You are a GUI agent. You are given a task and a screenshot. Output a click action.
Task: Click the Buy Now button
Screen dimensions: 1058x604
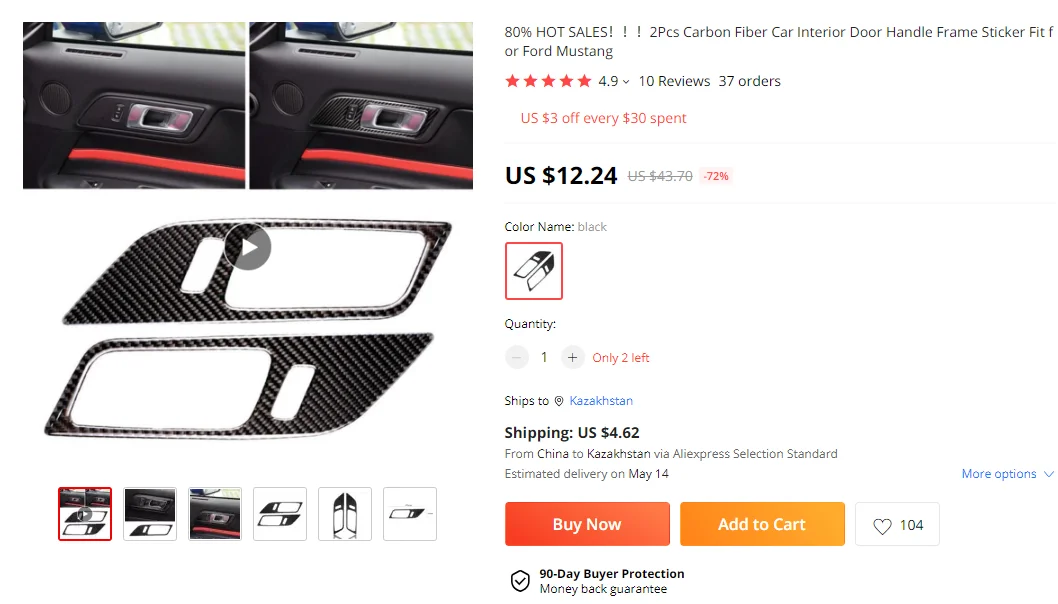point(587,524)
